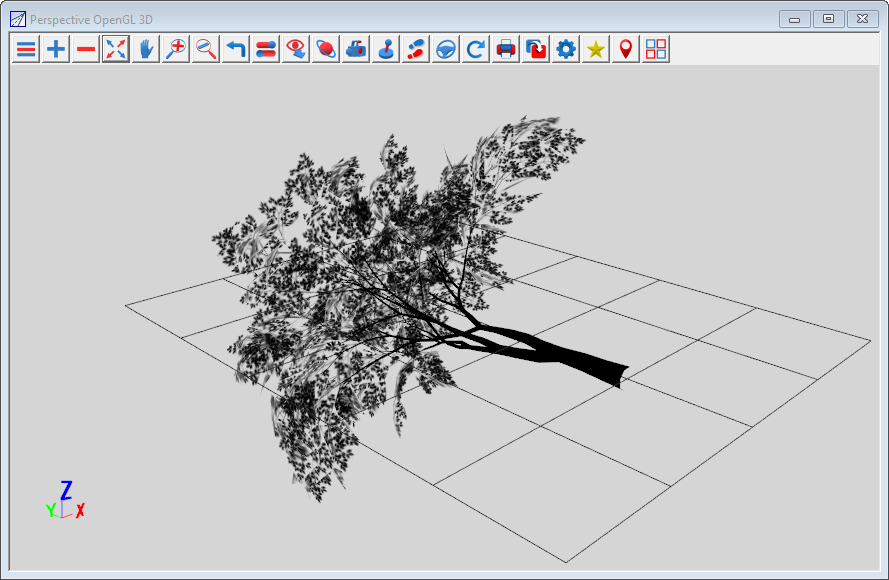Click the circular refresh arrow icon

476,49
